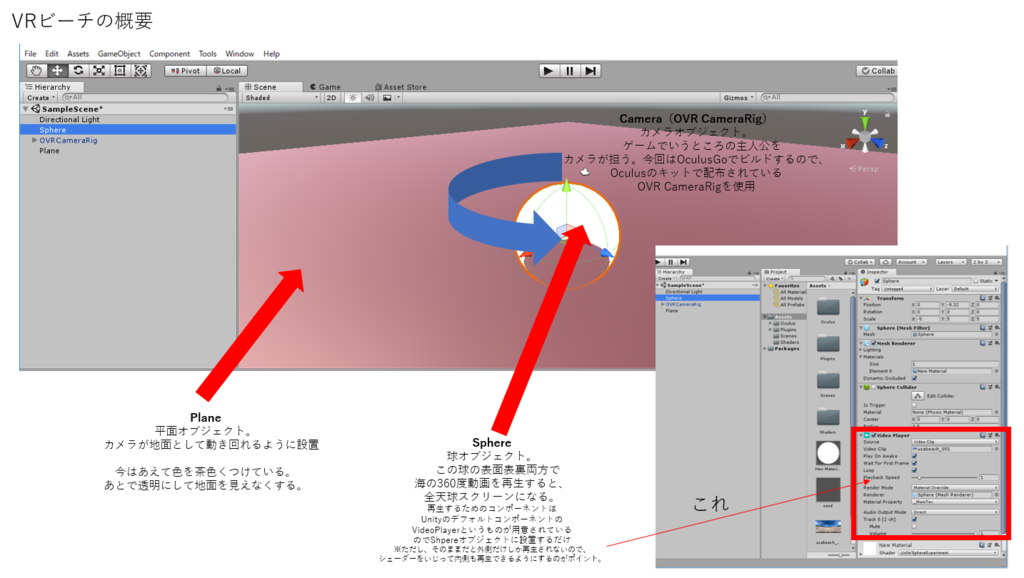
Task: Collapse SampleScene in main Hierarchy
Action: click(25, 108)
